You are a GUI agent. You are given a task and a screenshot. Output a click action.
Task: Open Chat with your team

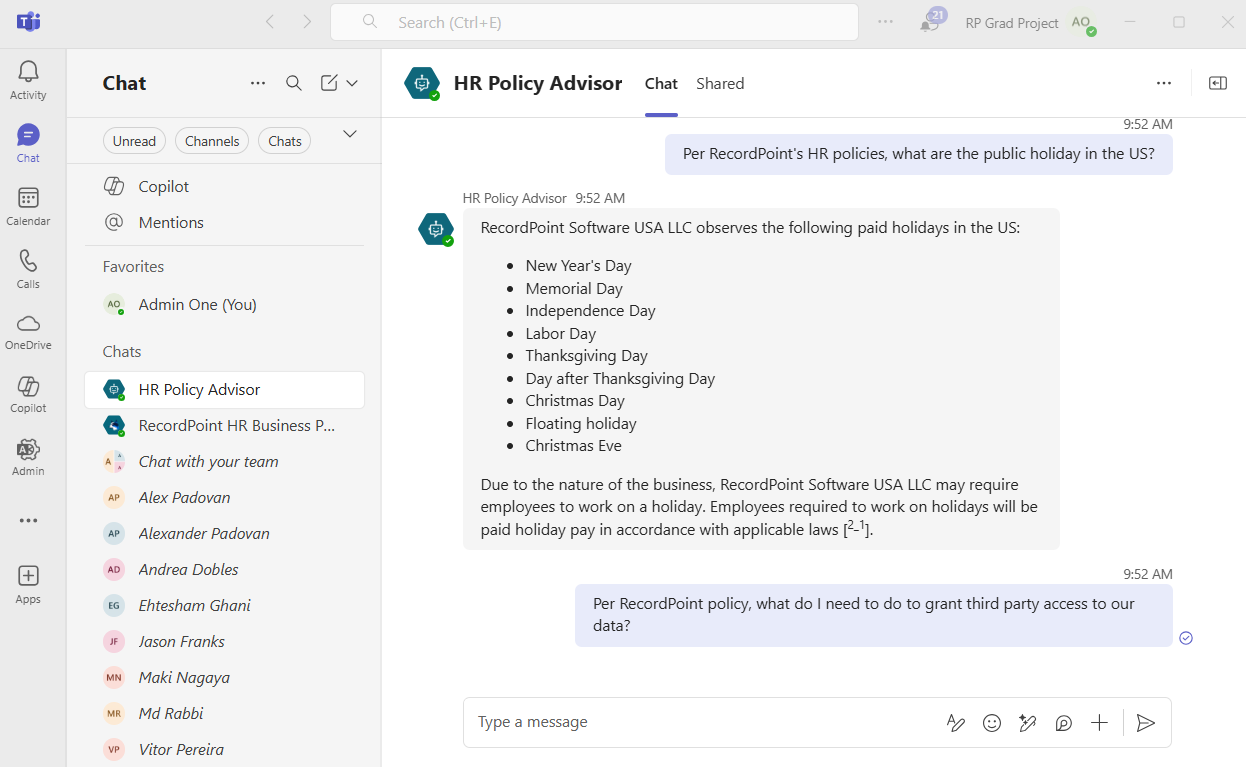point(225,462)
